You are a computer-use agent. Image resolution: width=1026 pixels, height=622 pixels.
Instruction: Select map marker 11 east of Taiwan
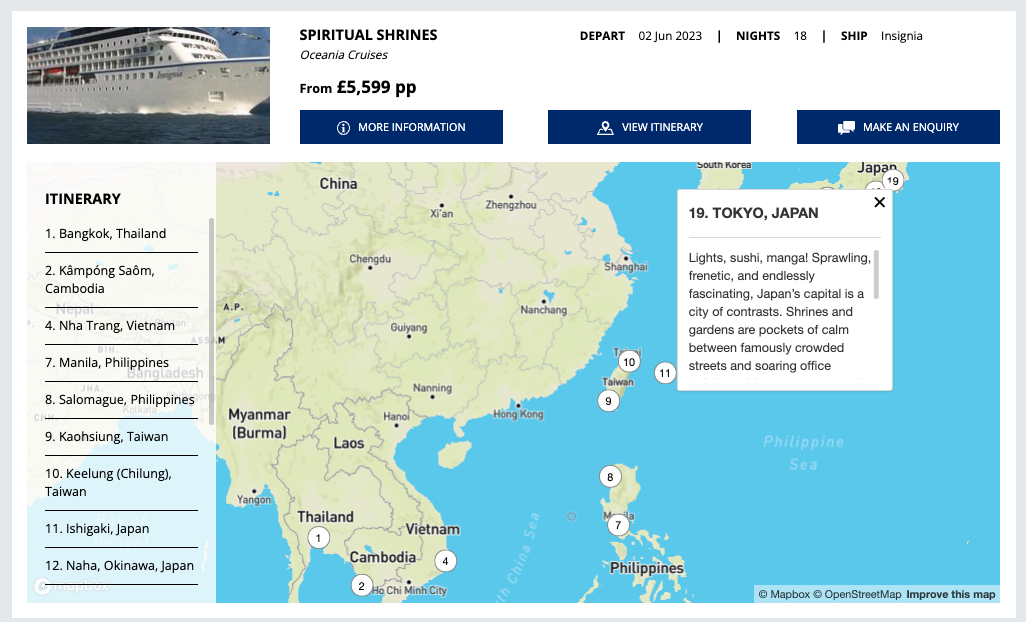pyautogui.click(x=665, y=373)
